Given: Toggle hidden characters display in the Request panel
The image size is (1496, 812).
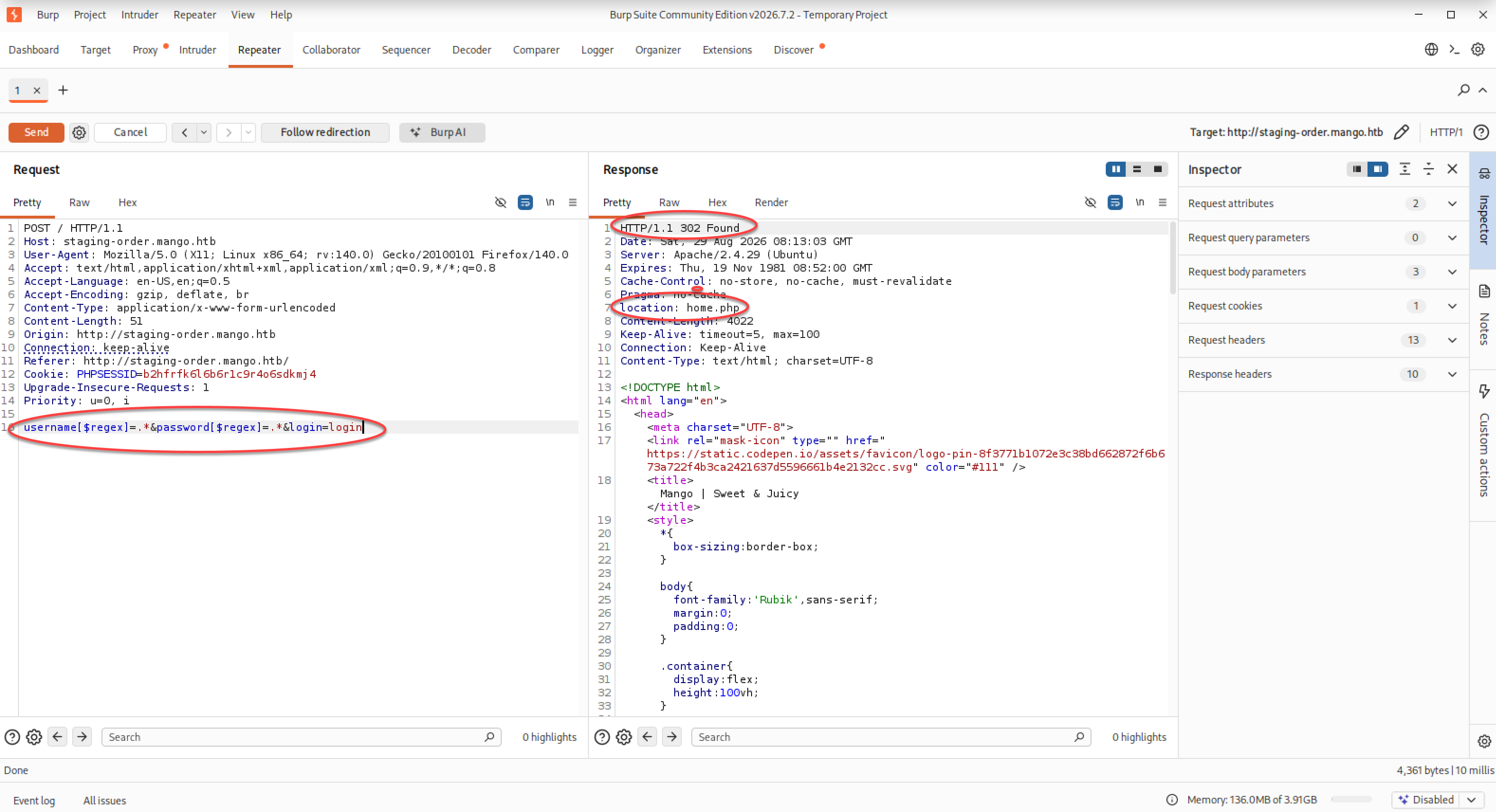Looking at the screenshot, I should click(501, 202).
